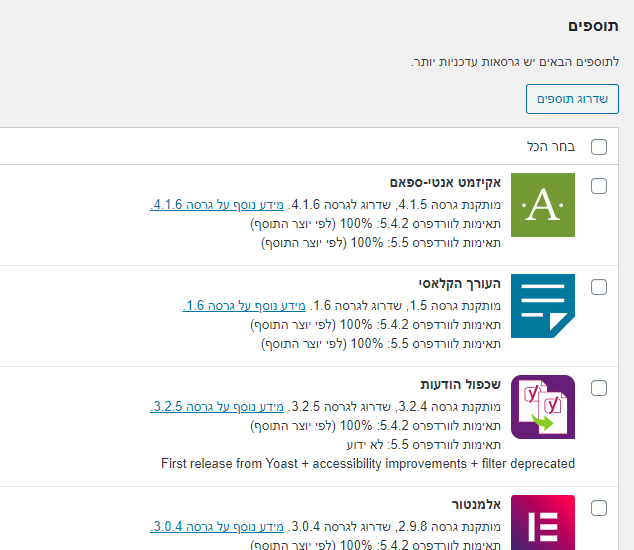Click the 'לא ידוע' 5.5 compatibility text

click(x=365, y=445)
